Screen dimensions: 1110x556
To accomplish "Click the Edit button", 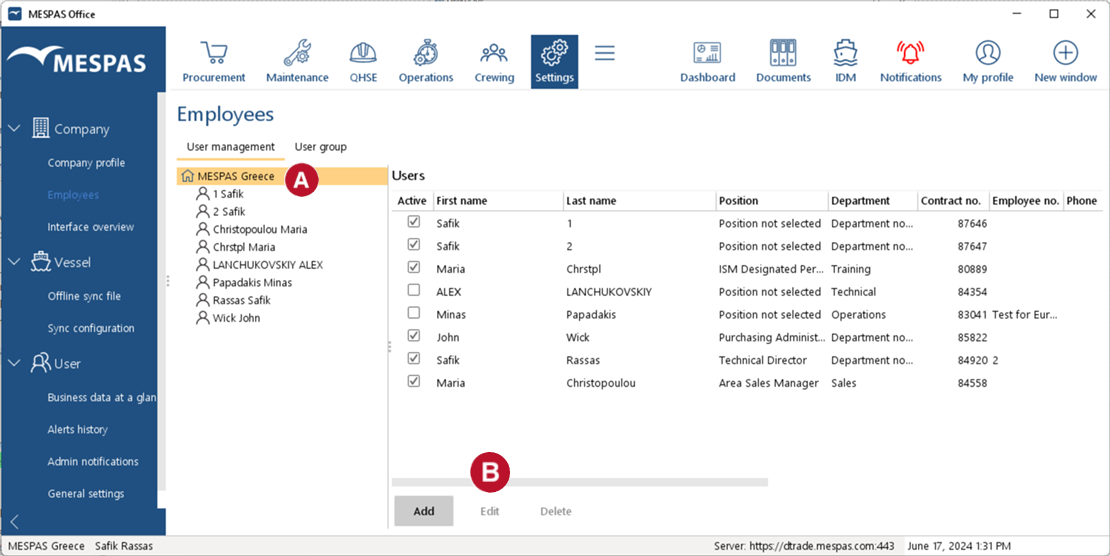I will point(490,511).
